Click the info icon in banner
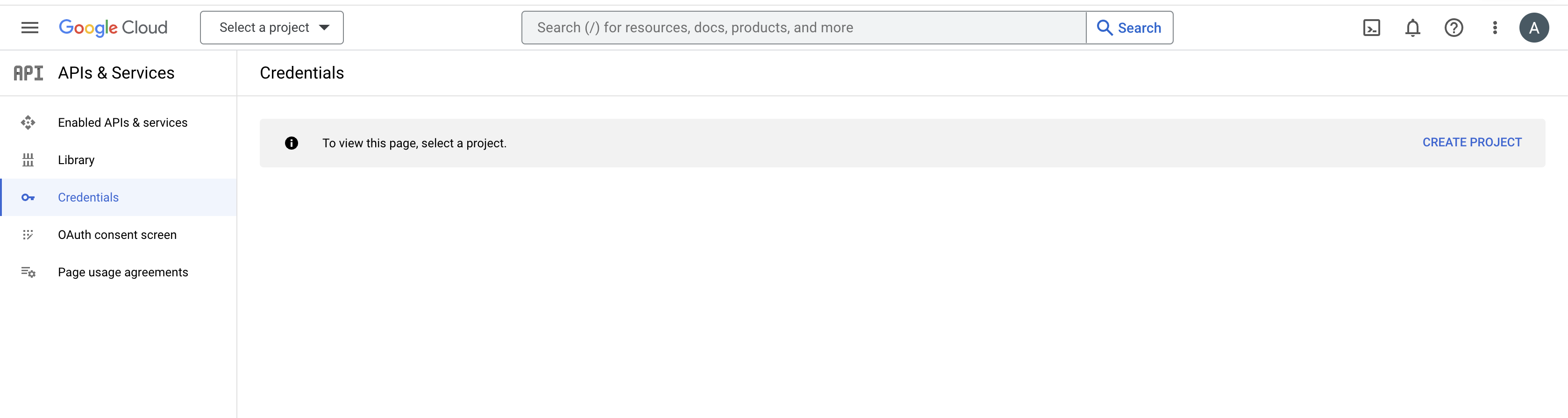This screenshot has height=418, width=1568. (x=292, y=143)
